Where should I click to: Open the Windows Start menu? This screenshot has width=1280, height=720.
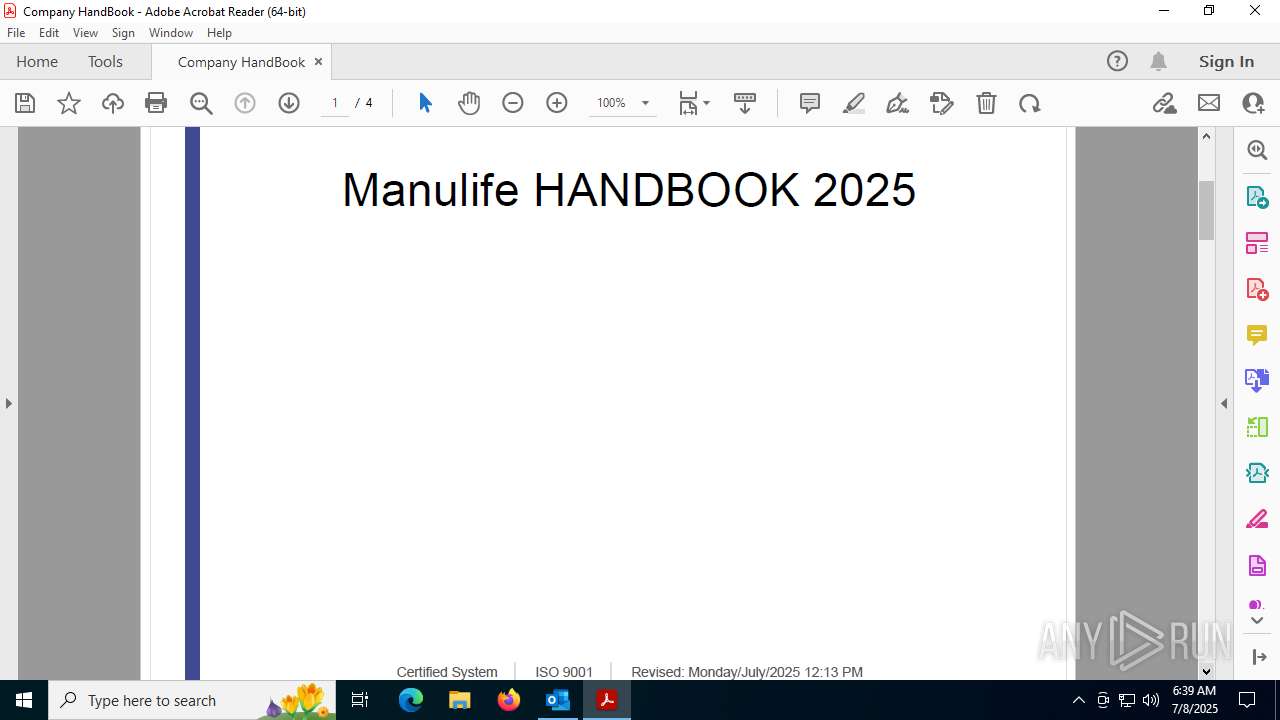click(x=24, y=700)
